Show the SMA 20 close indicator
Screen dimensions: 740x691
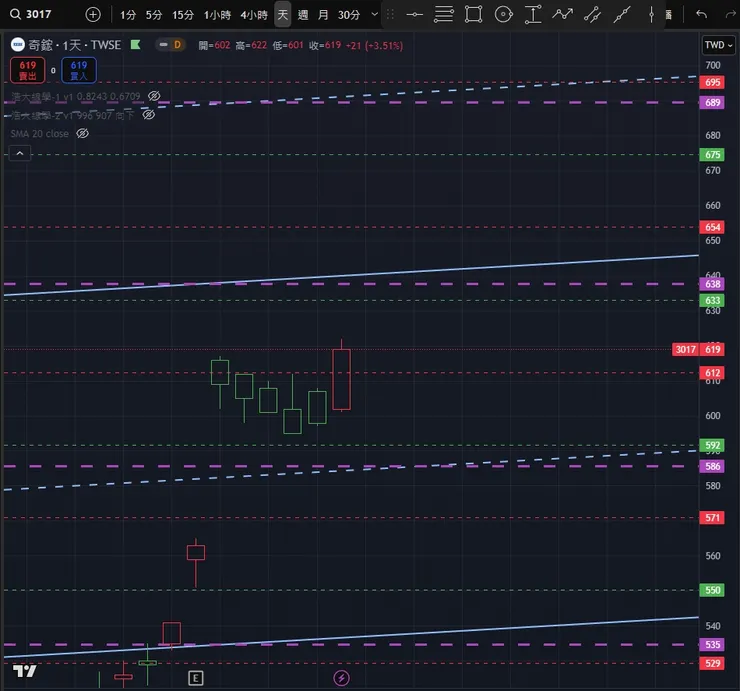point(83,134)
